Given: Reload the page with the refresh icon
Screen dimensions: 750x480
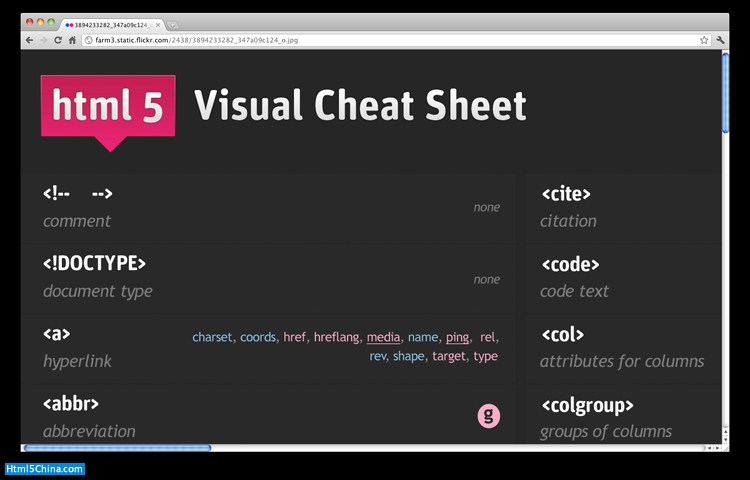Looking at the screenshot, I should [x=58, y=40].
